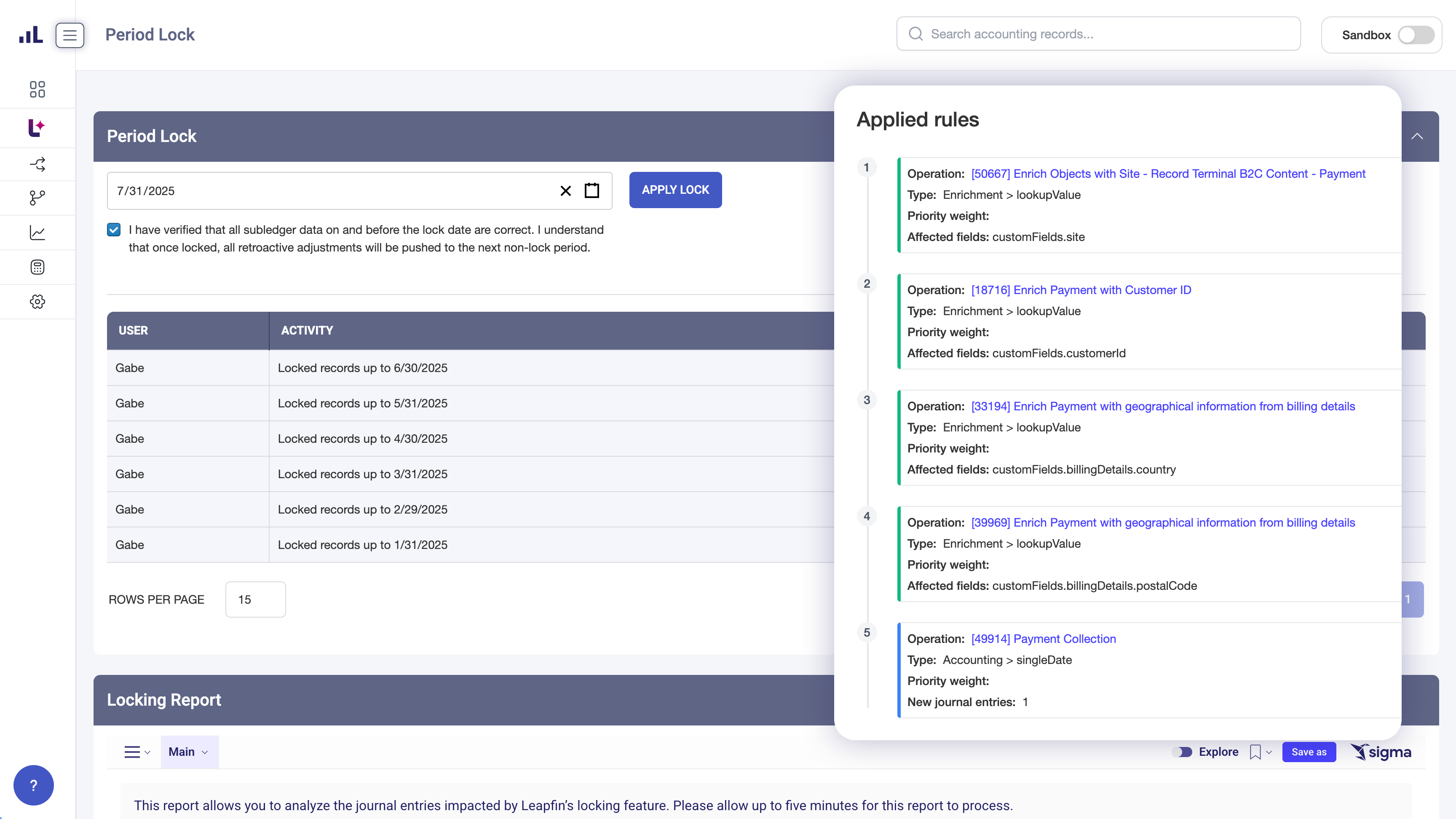The image size is (1456, 819).
Task: Open the [49914] Payment Collection link
Action: [x=1044, y=639]
